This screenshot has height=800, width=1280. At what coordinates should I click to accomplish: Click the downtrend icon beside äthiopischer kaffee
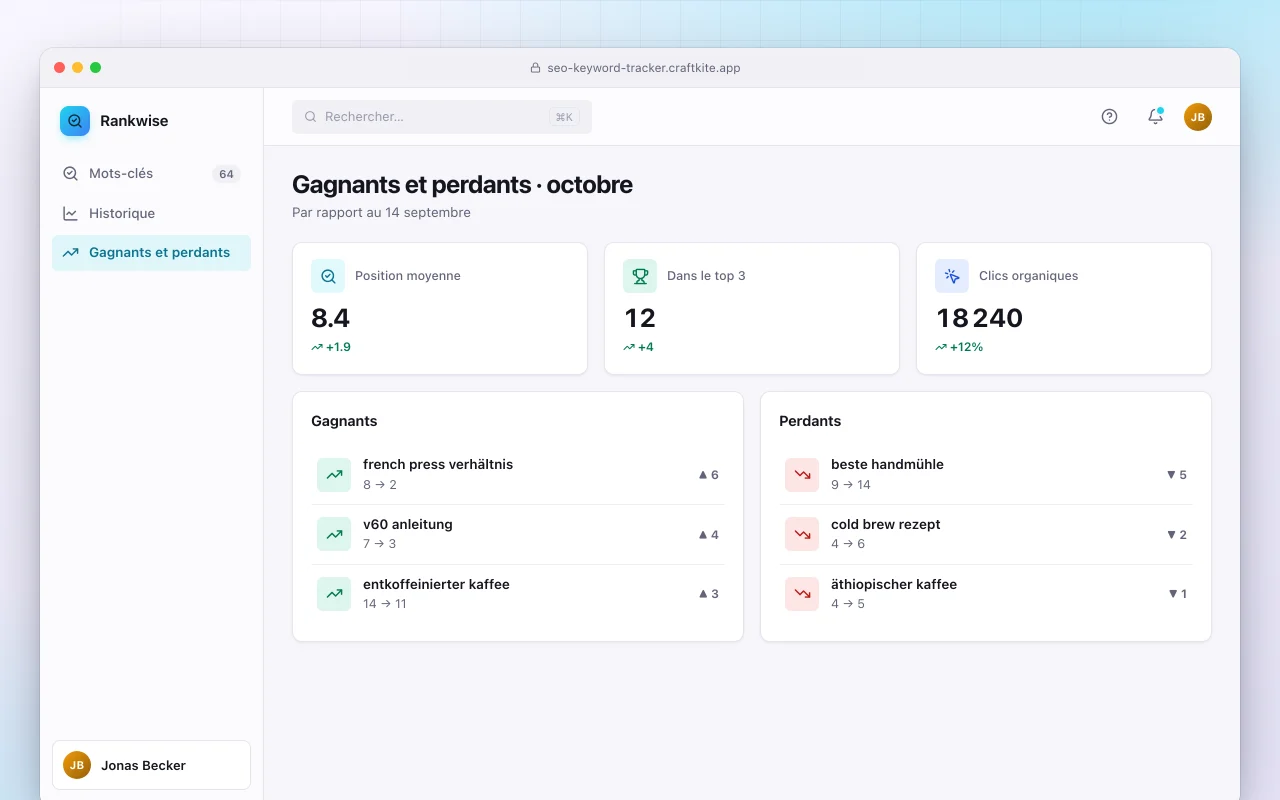(802, 594)
